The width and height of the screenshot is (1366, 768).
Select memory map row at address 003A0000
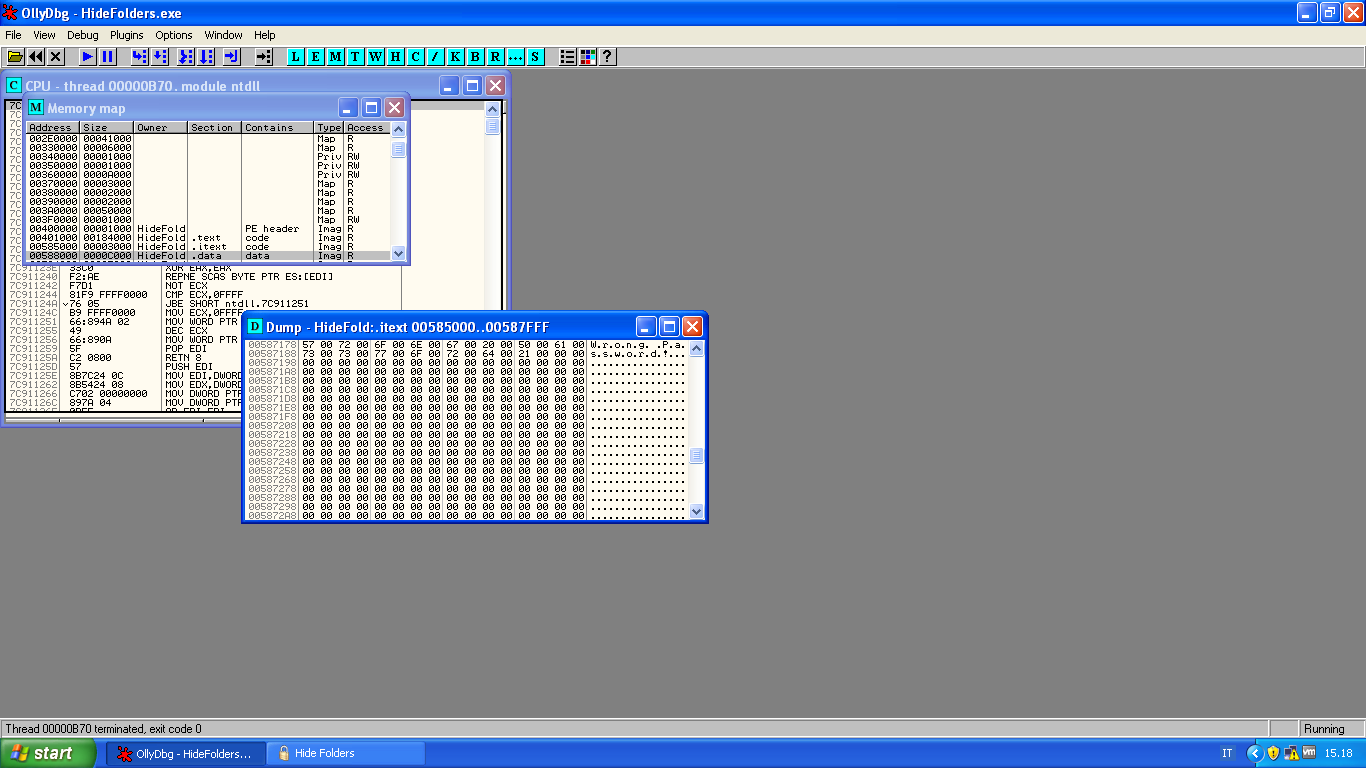pos(207,211)
